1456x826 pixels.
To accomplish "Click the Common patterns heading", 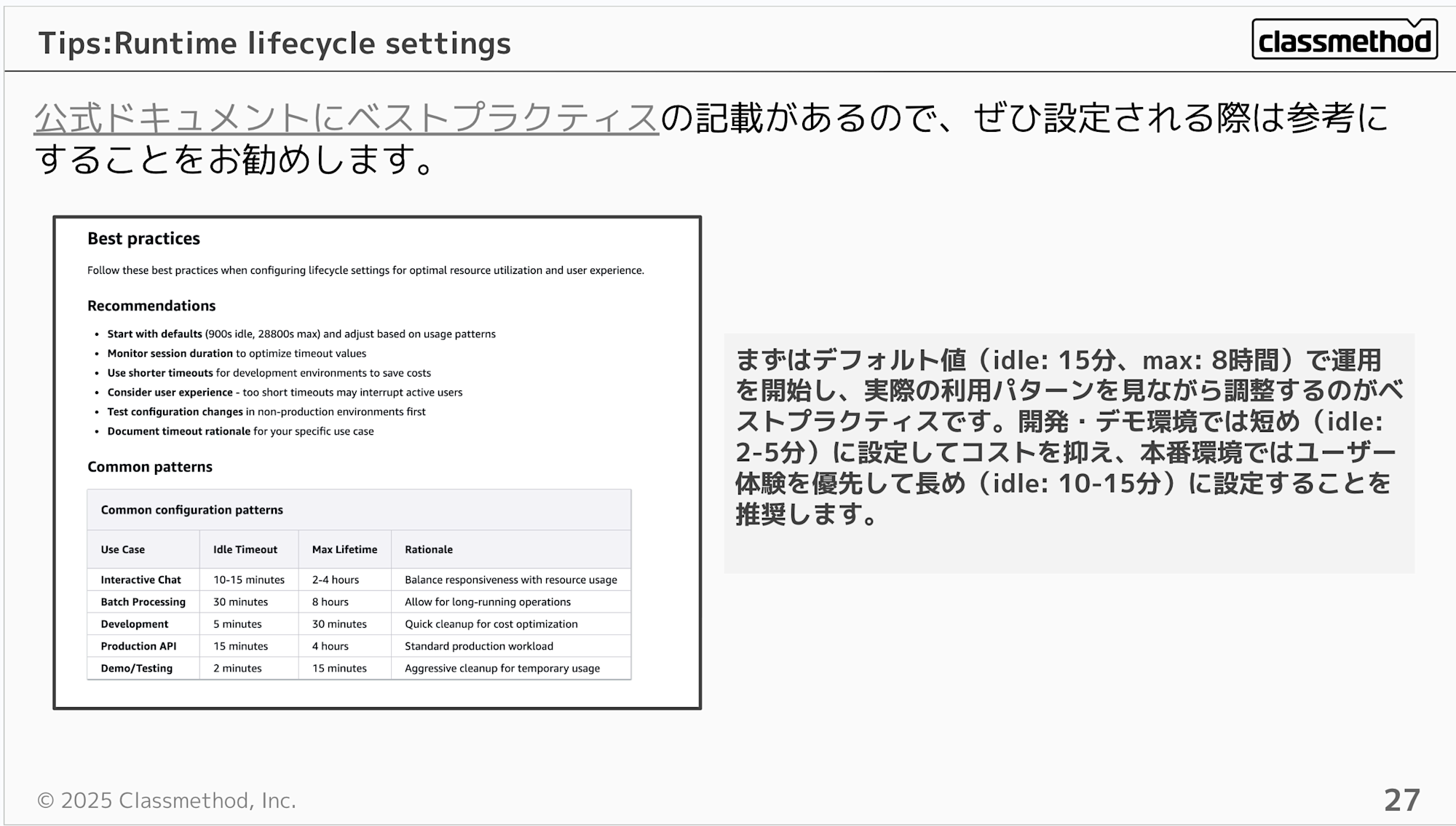I will 150,467.
